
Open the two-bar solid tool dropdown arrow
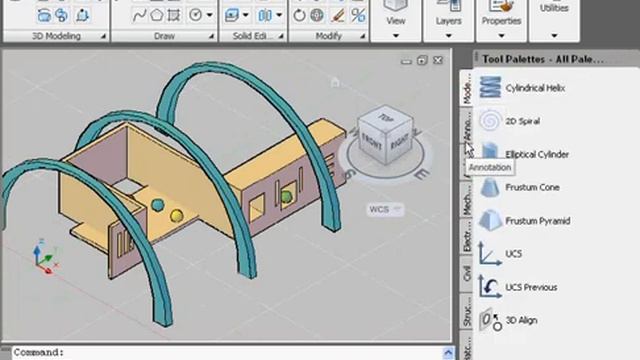click(279, 16)
